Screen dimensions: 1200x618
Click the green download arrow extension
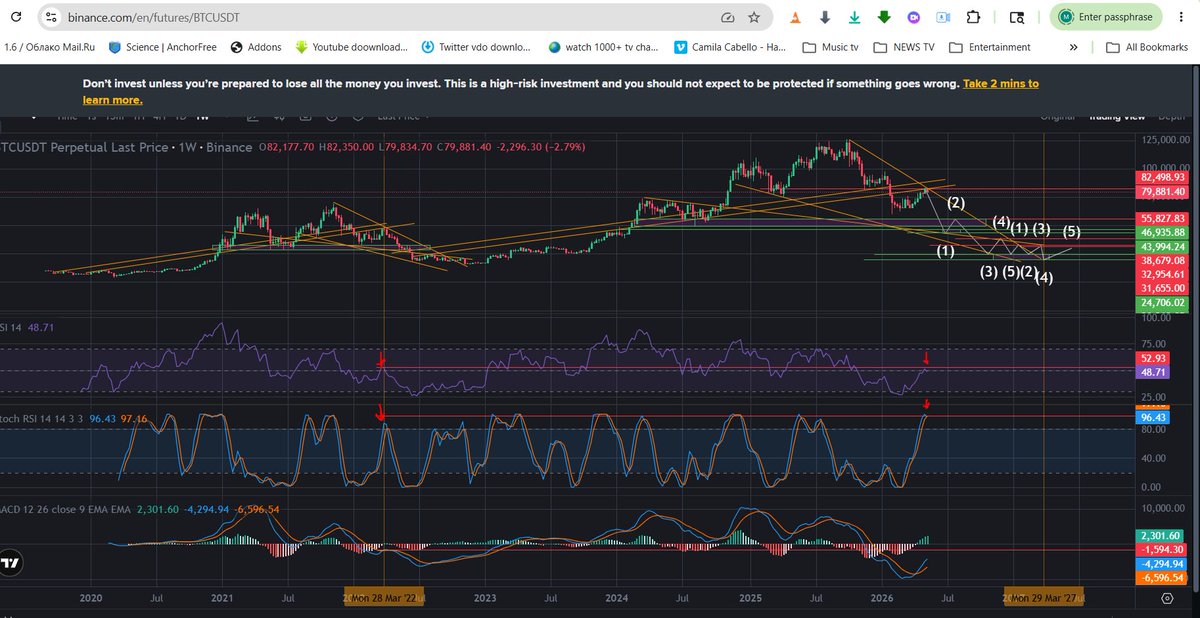point(885,18)
